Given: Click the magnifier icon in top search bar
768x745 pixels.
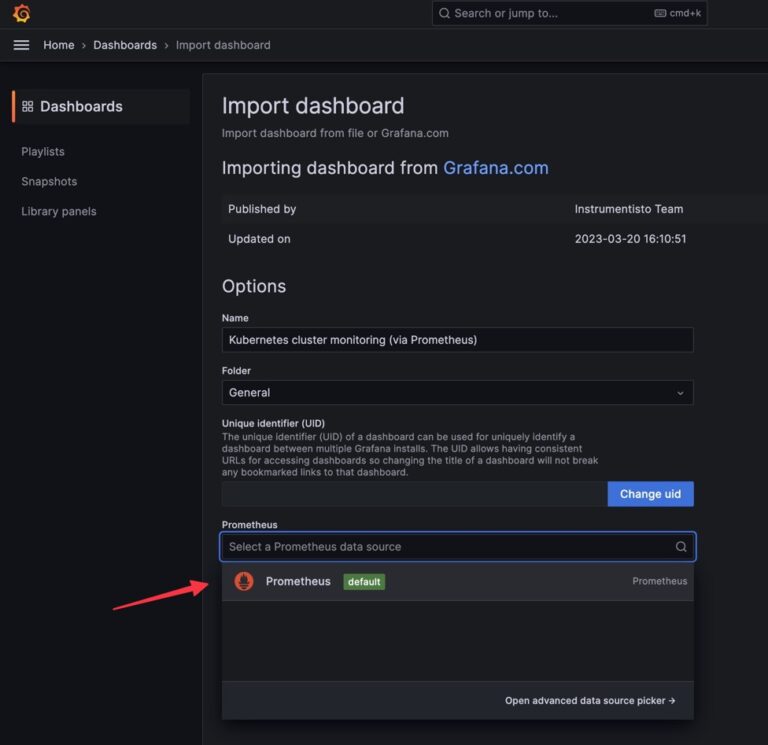Looking at the screenshot, I should coord(444,14).
